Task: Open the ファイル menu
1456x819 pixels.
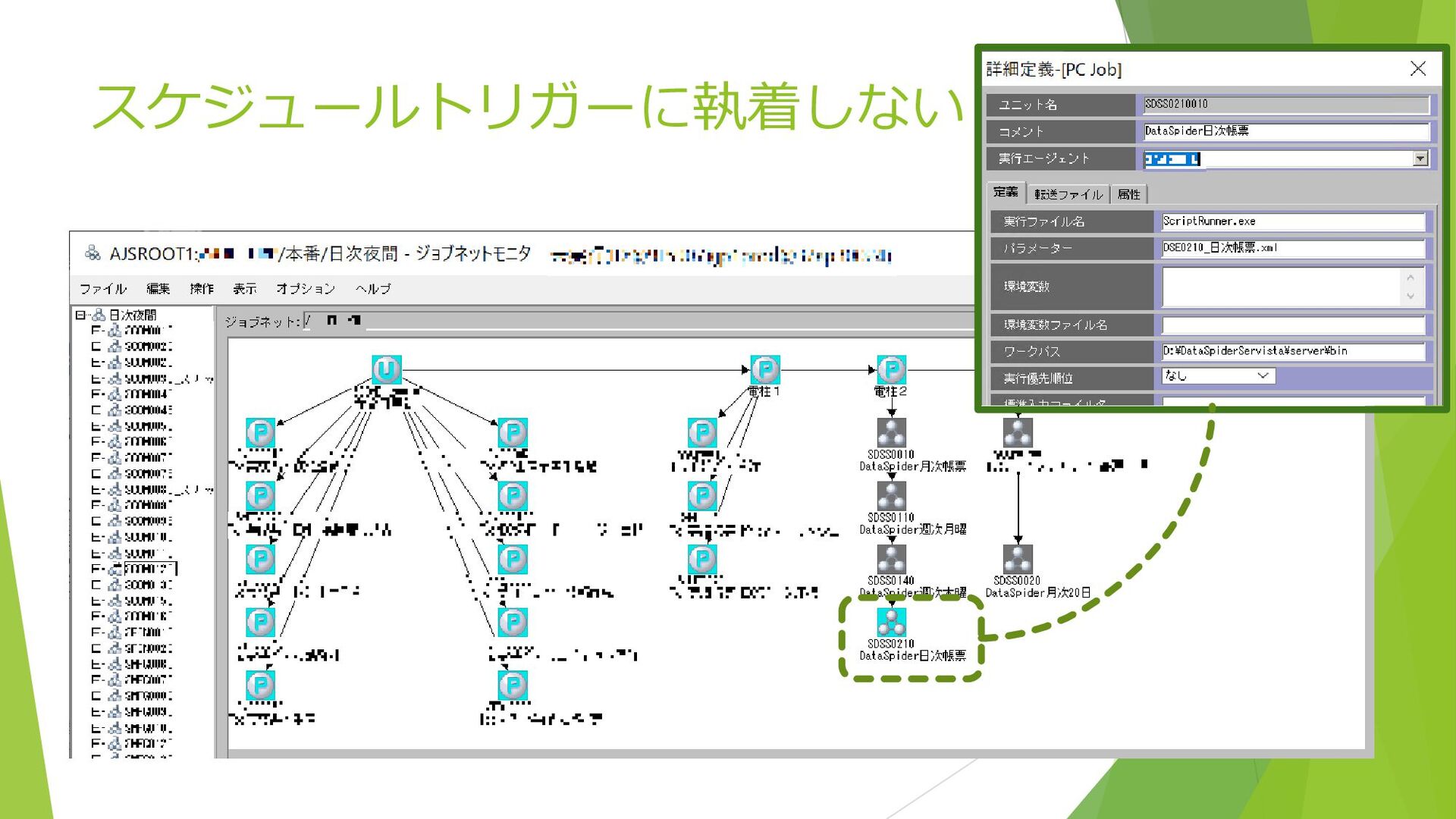Action: tap(102, 289)
